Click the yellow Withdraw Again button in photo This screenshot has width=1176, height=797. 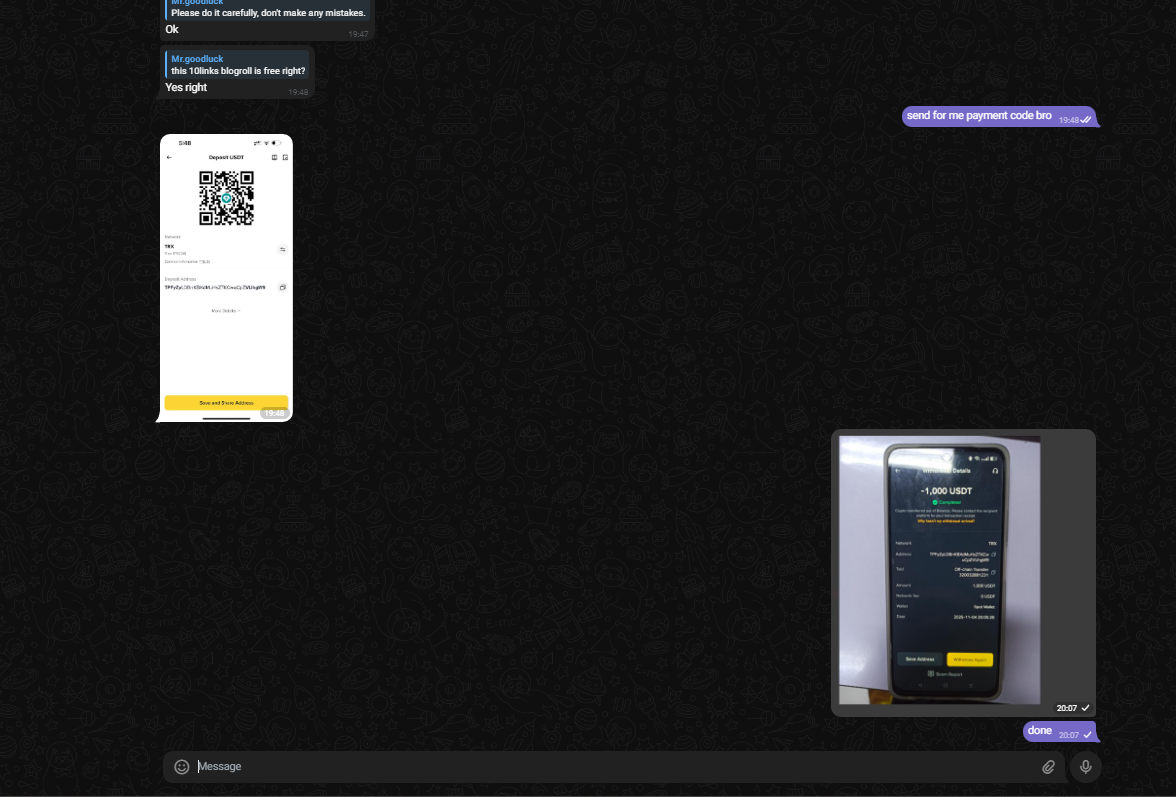pyautogui.click(x=969, y=659)
